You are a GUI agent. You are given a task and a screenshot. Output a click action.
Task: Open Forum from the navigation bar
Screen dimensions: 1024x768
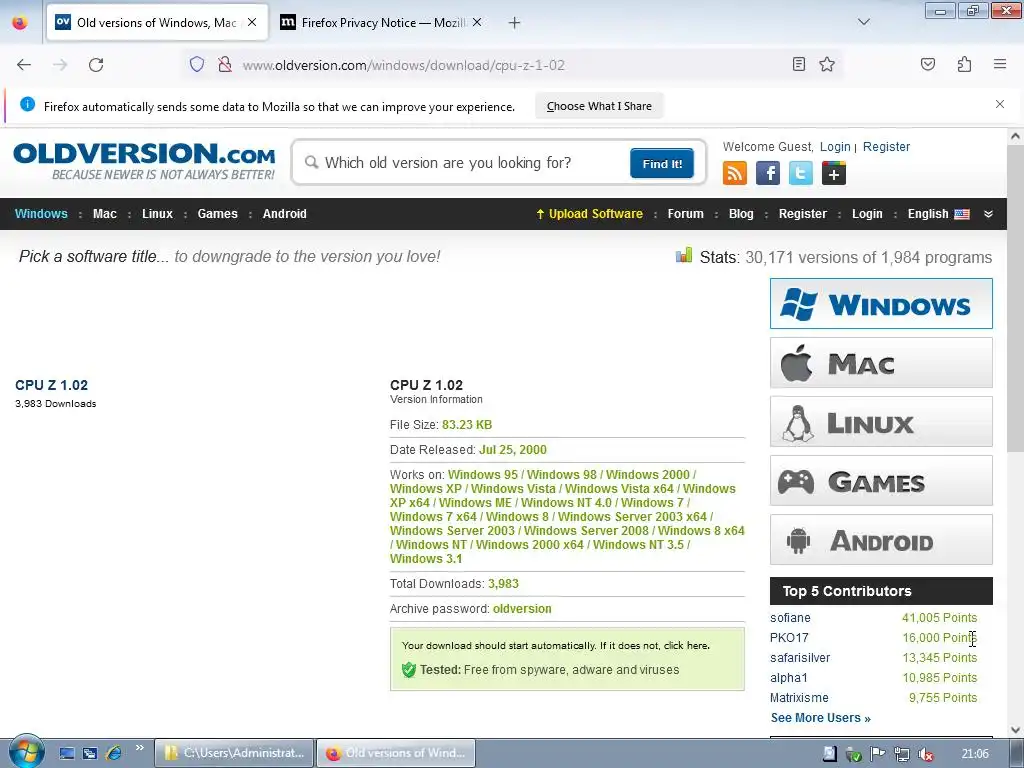[x=685, y=214]
